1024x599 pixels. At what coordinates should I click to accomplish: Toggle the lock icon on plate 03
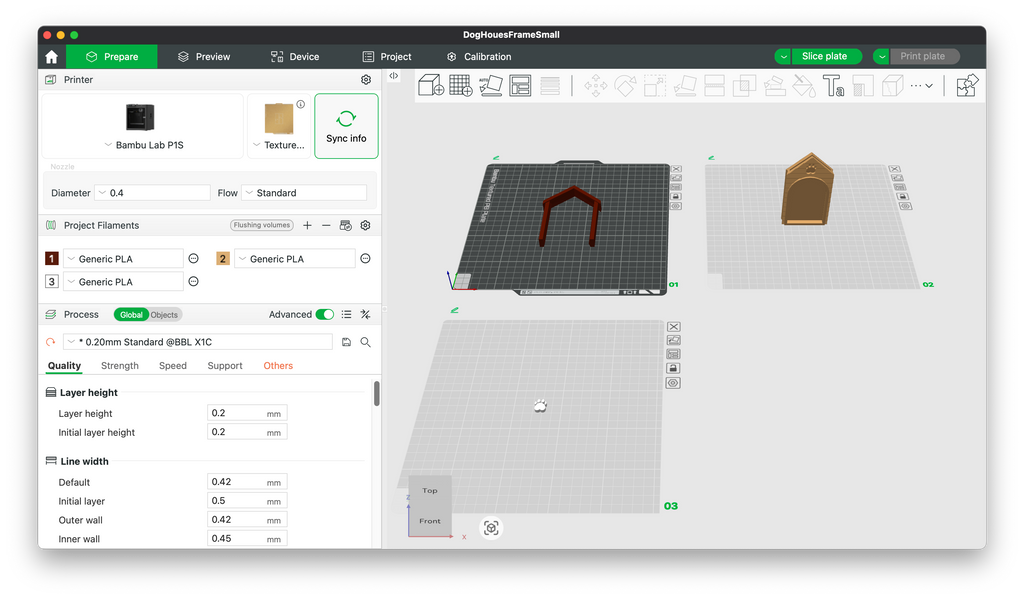(x=673, y=368)
